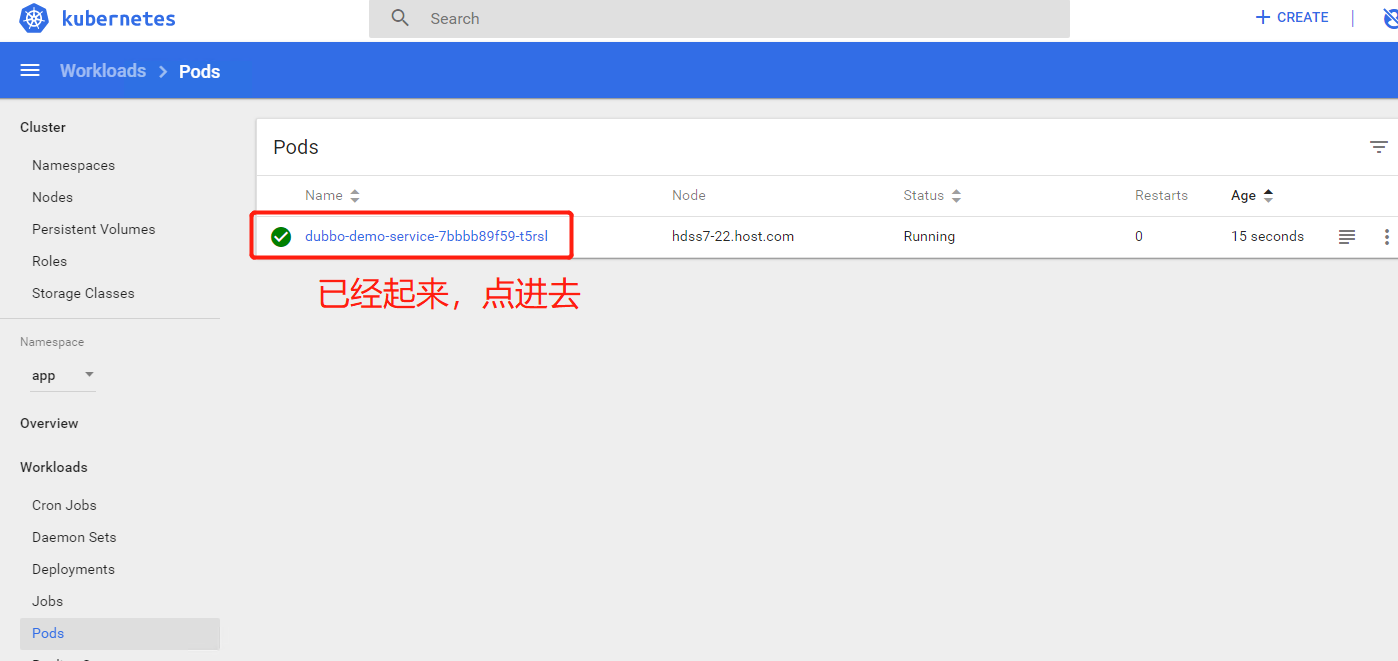Click the Kubernetes logo icon
Screen dimensions: 1398x661
[x=34, y=19]
